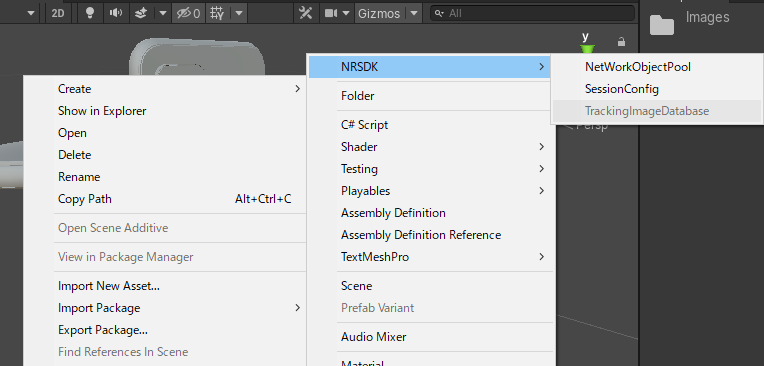The height and width of the screenshot is (366, 764).
Task: Click the scene search field
Action: coord(532,13)
